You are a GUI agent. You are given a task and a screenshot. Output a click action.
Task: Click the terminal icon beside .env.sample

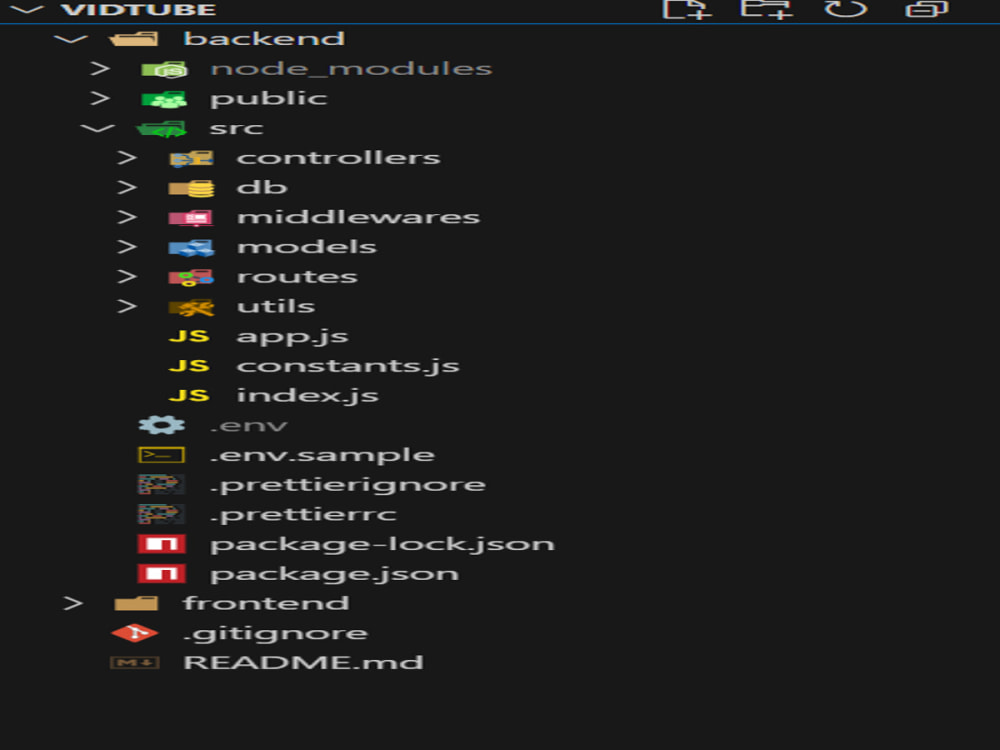coord(161,455)
